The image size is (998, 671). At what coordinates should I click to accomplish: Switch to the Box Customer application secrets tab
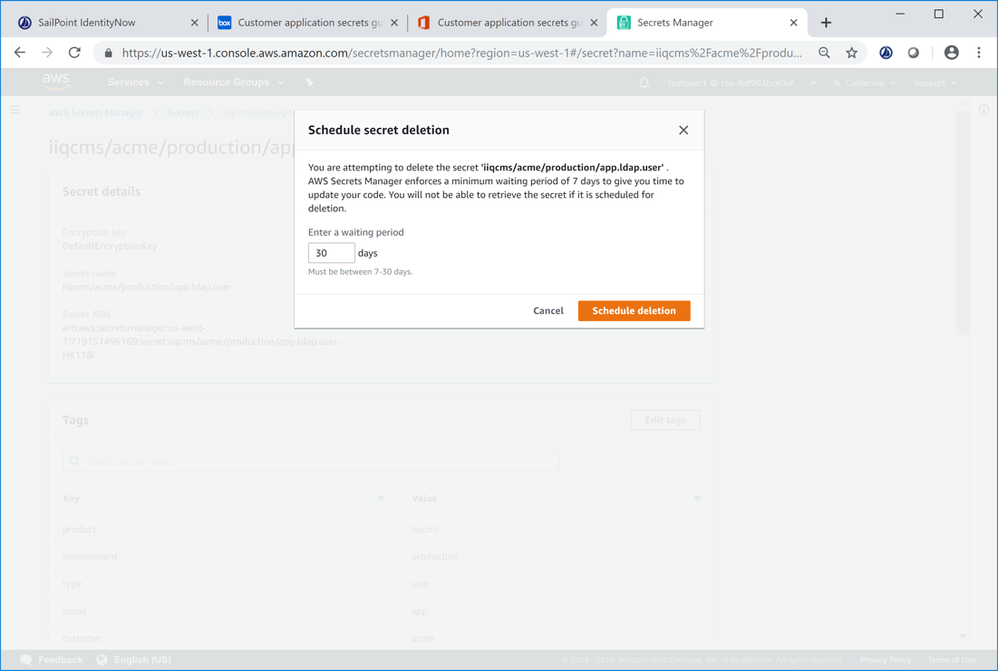coord(305,22)
